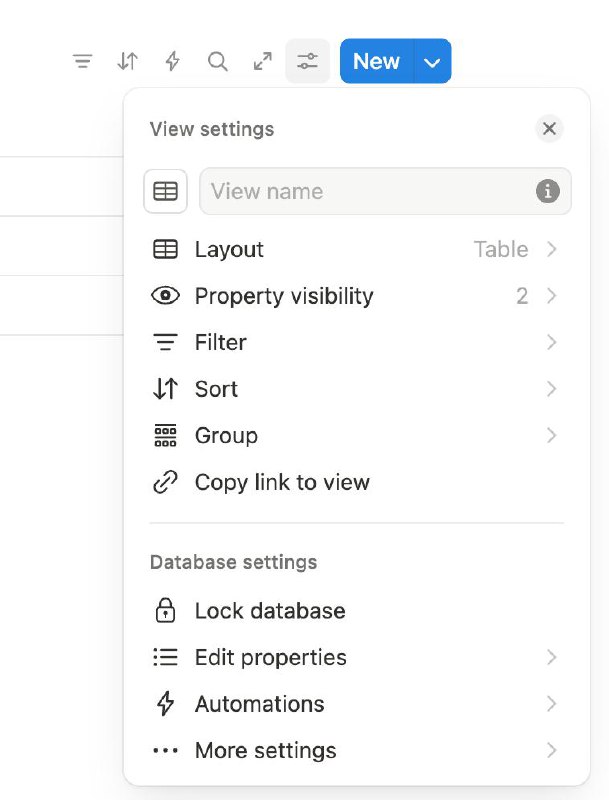Click the View name input field

[385, 191]
